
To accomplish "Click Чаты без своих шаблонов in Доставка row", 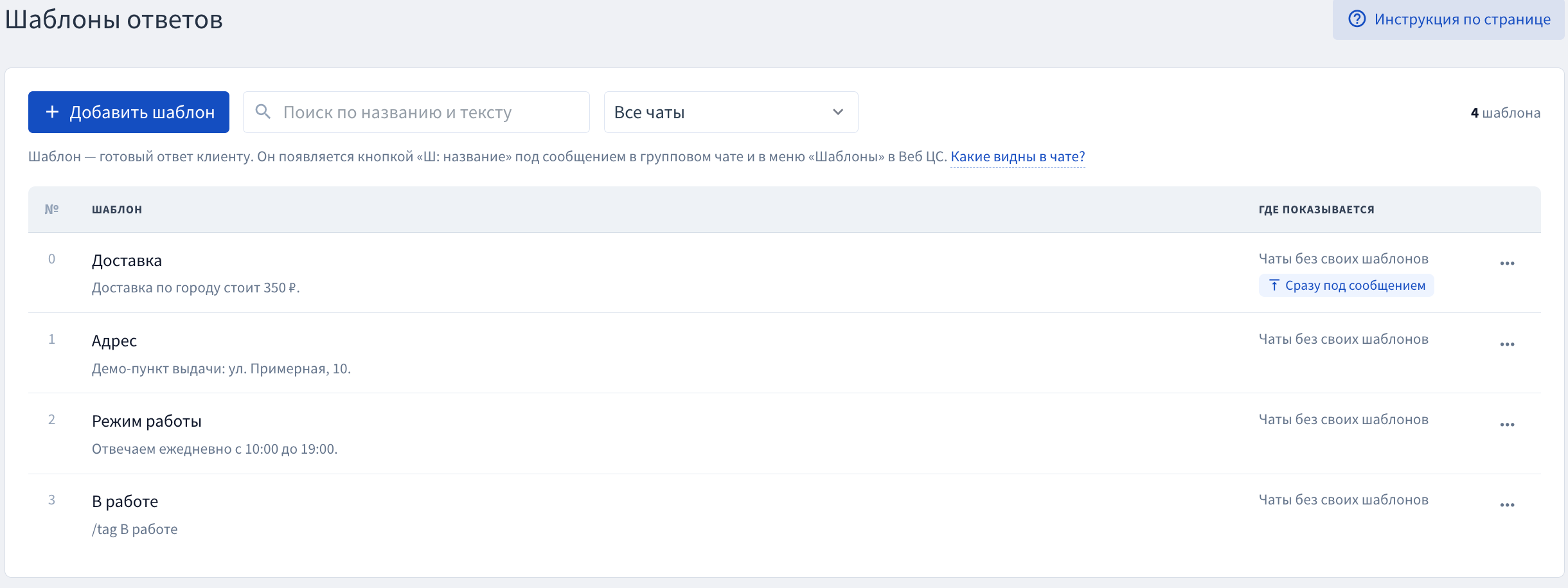I will coord(1343,258).
